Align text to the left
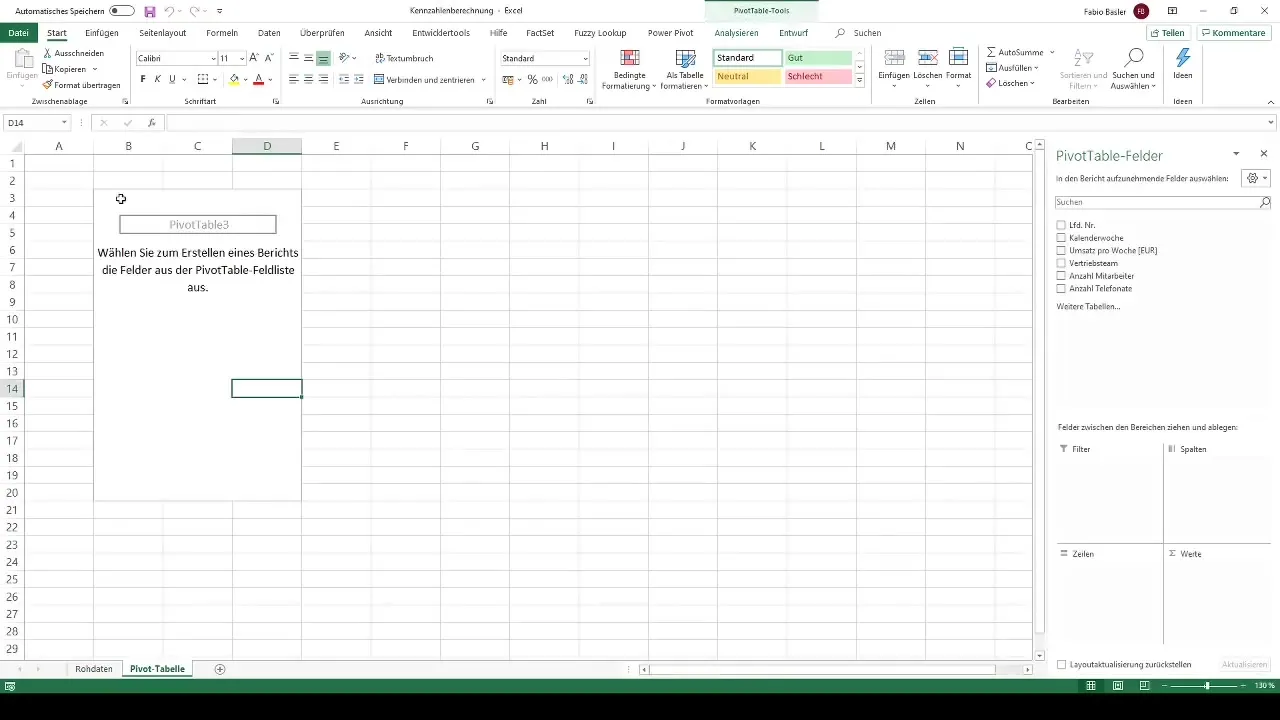The height and width of the screenshot is (720, 1280). click(294, 79)
